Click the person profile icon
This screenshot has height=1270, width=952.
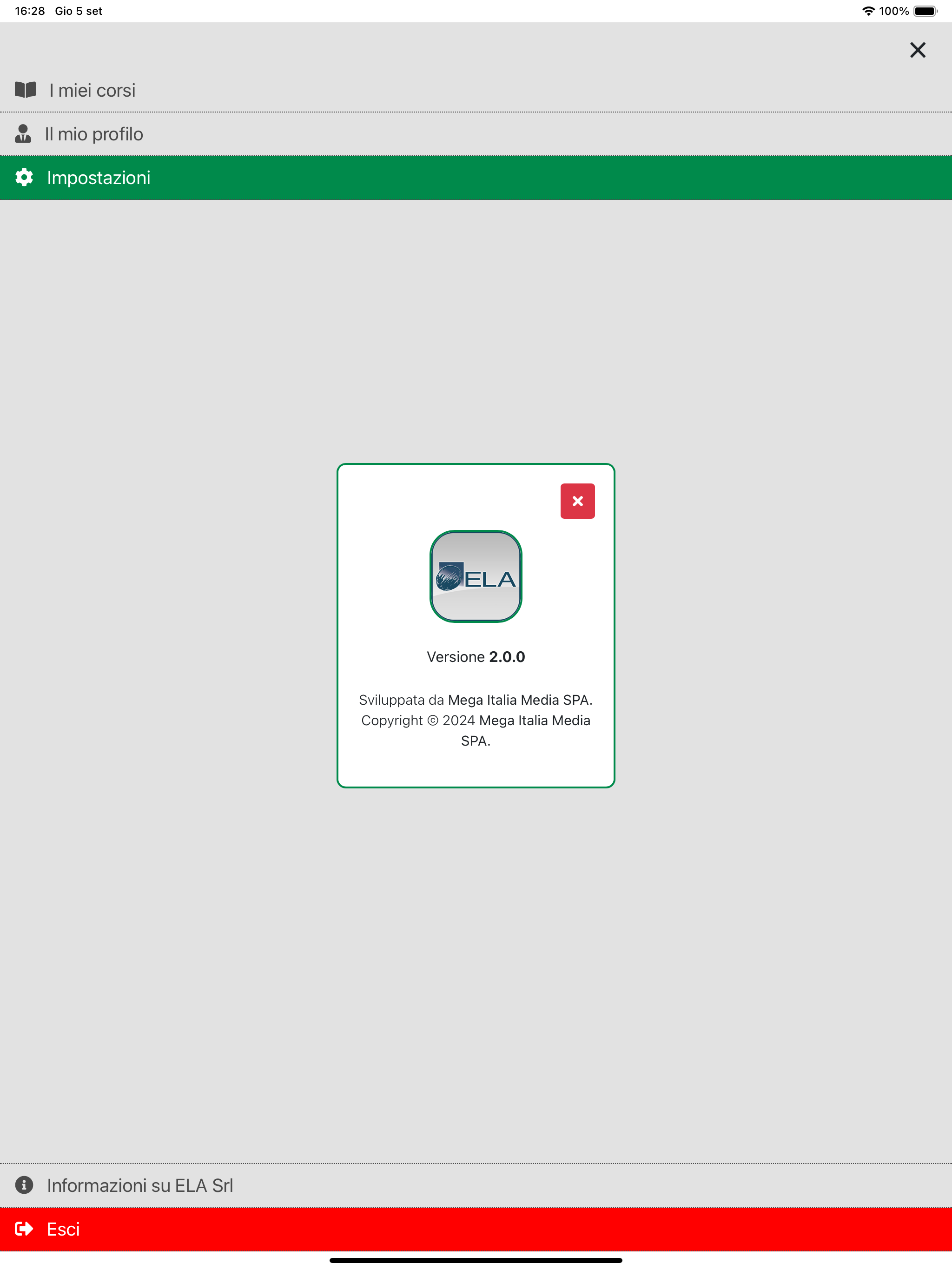coord(23,133)
